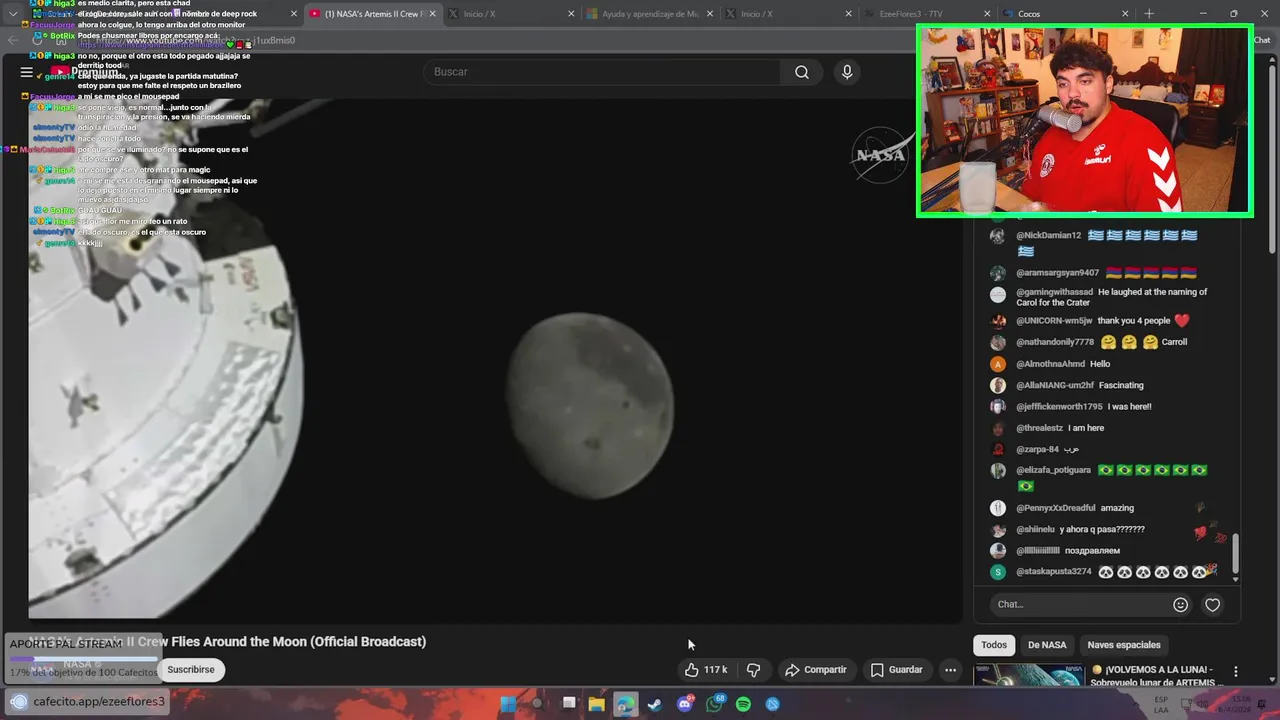Open ESP LAA keyboard language indicator

click(x=1161, y=704)
